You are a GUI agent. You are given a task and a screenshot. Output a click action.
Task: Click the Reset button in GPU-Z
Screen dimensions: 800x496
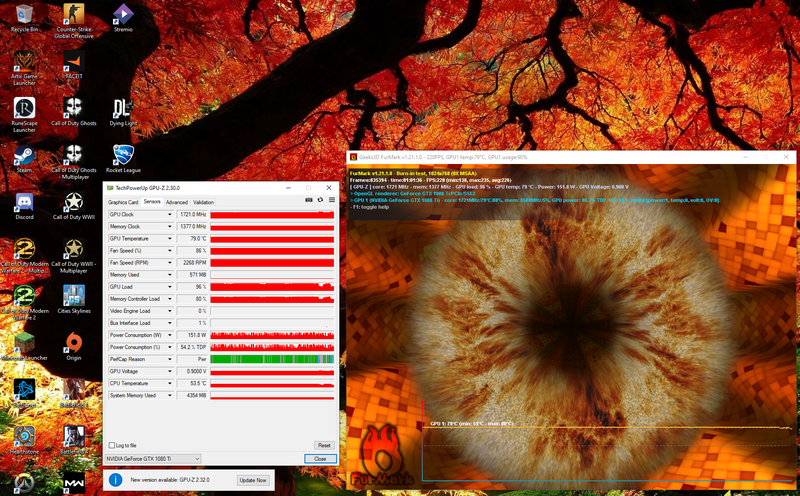324,445
